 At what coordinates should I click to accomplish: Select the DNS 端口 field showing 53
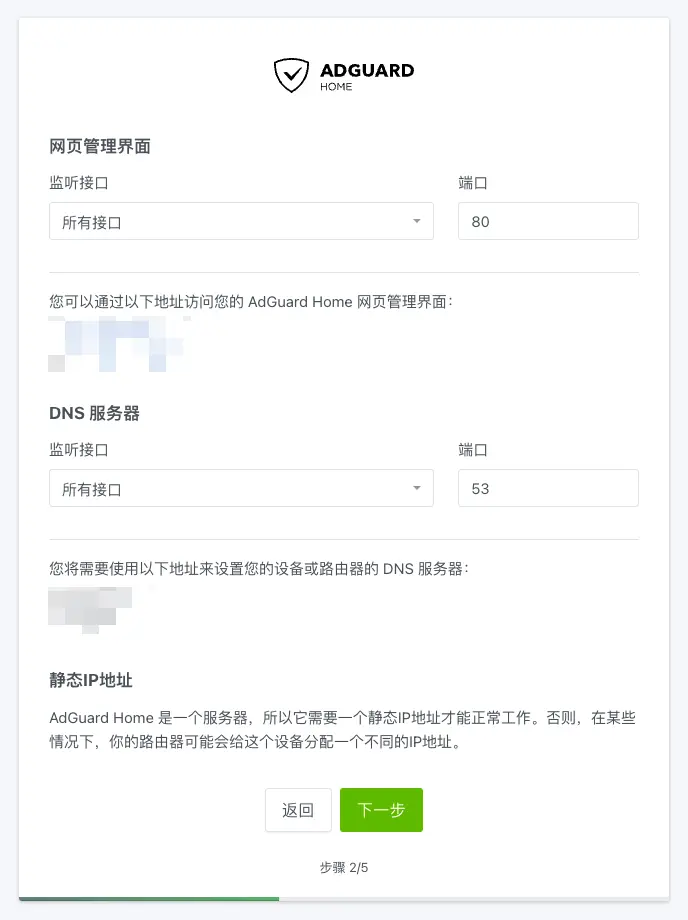pos(548,488)
